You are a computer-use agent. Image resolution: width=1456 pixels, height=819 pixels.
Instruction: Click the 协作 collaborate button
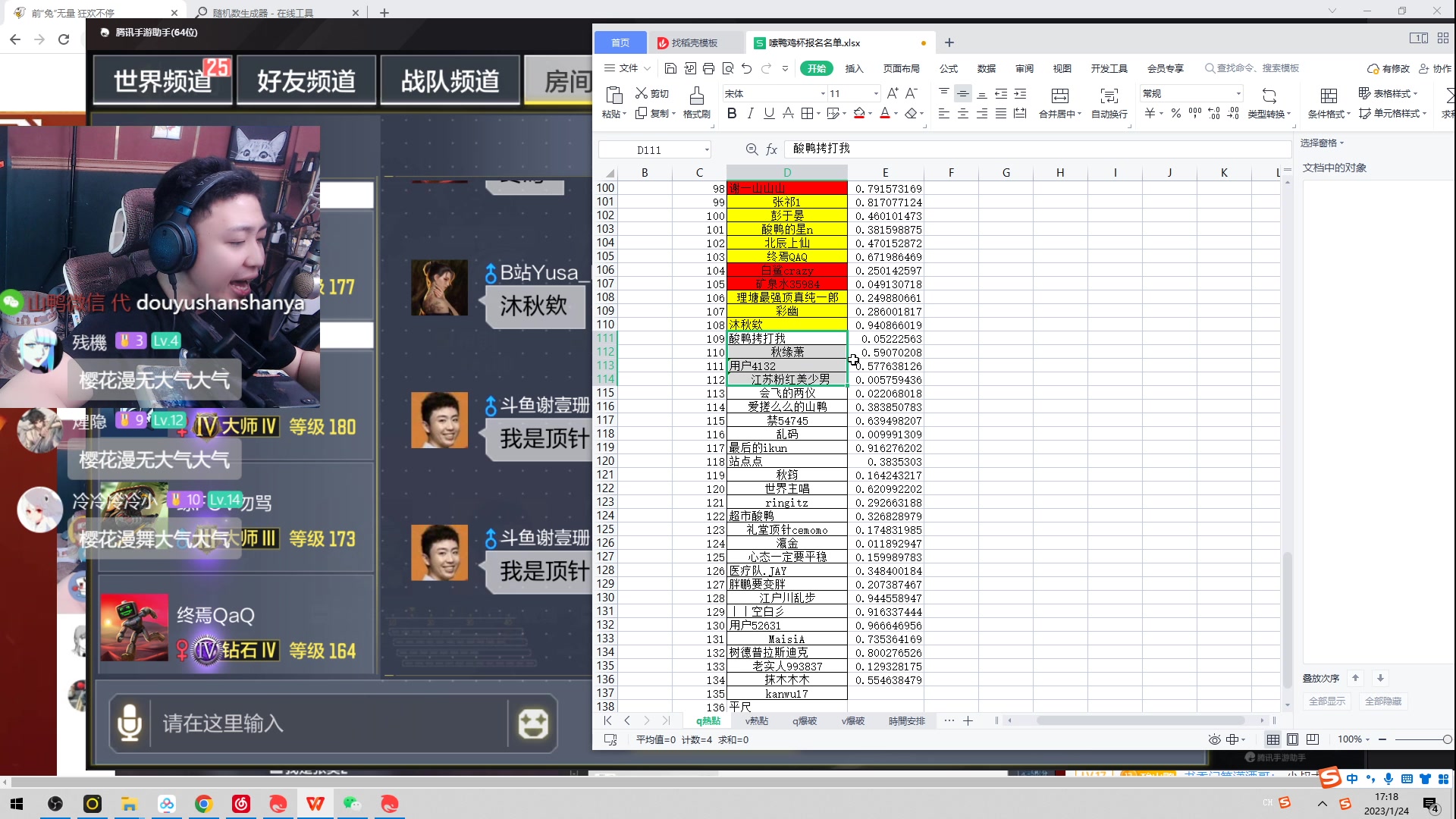[x=1435, y=68]
